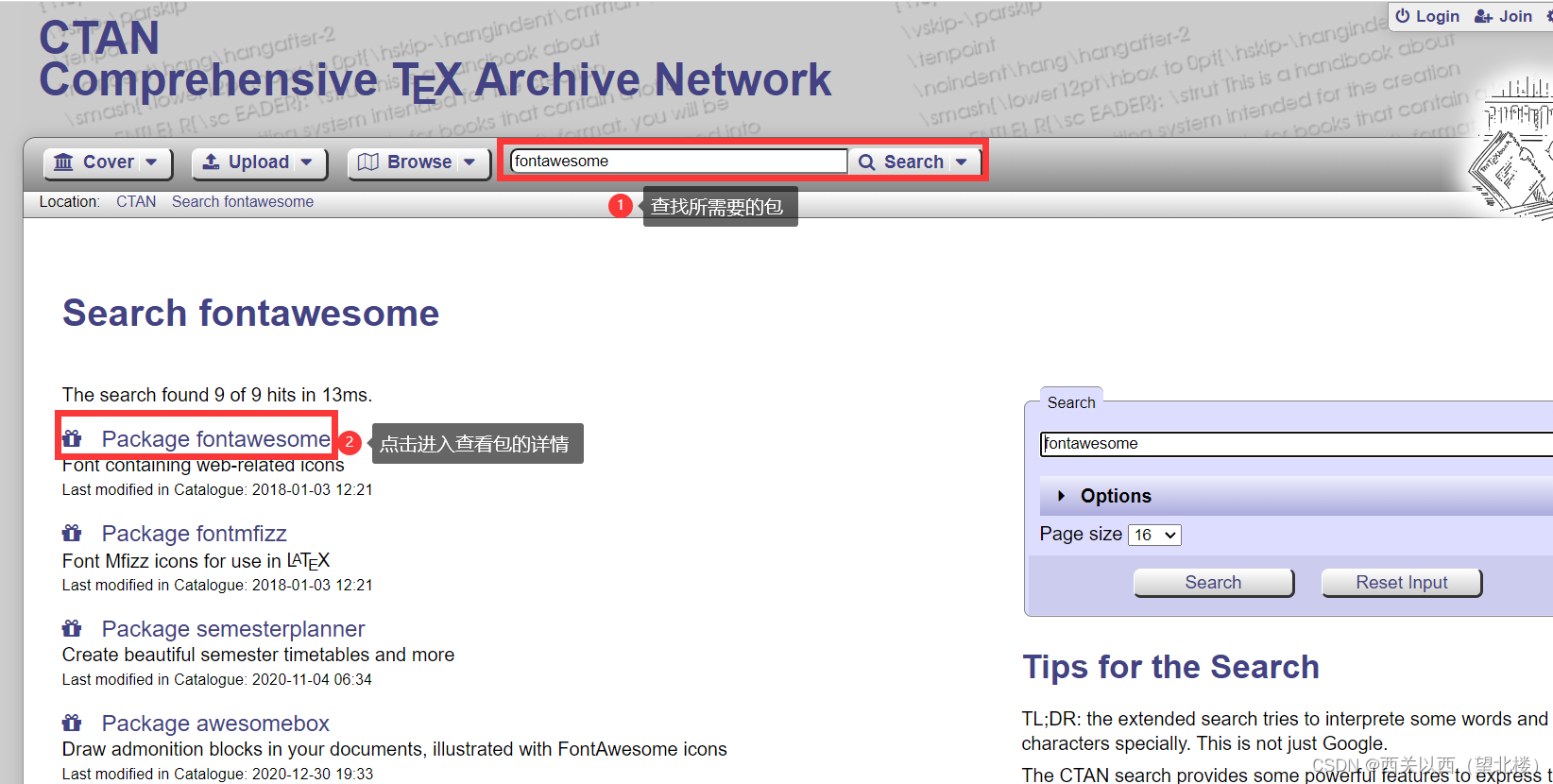
Task: Click the Search button in side panel
Action: [x=1213, y=583]
